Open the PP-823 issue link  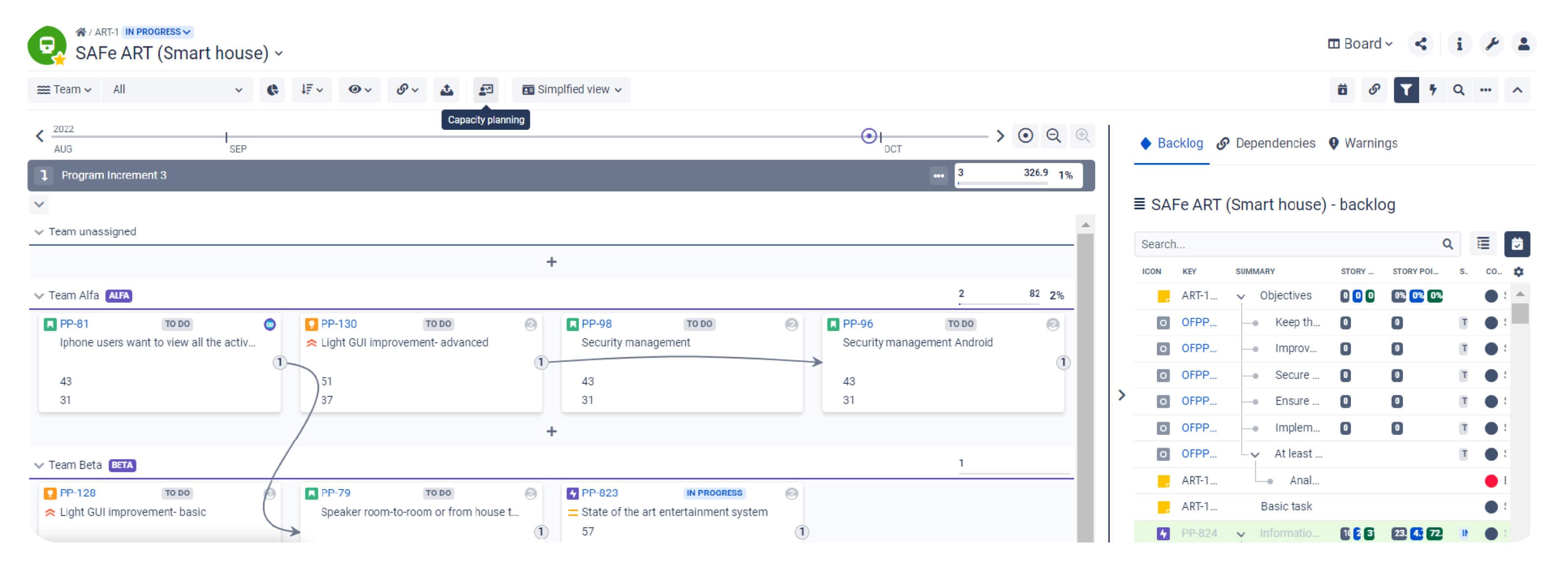tap(600, 493)
